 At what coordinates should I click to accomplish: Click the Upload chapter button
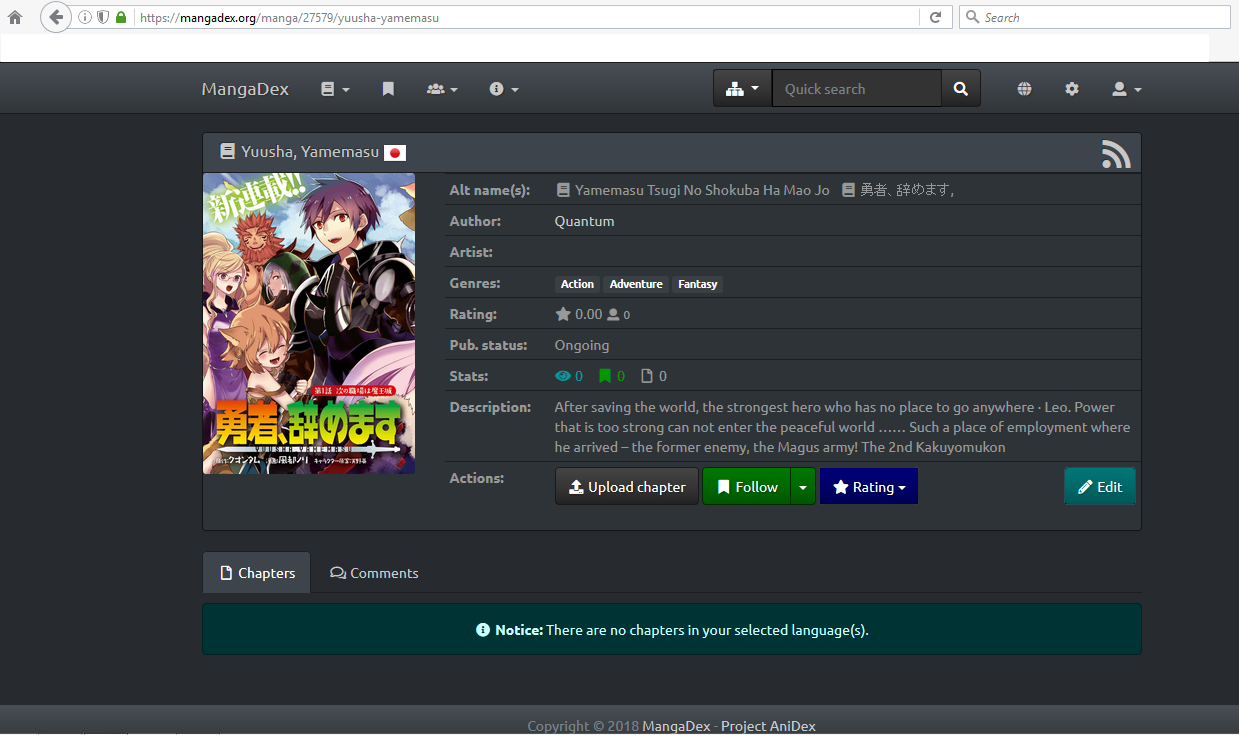[627, 486]
